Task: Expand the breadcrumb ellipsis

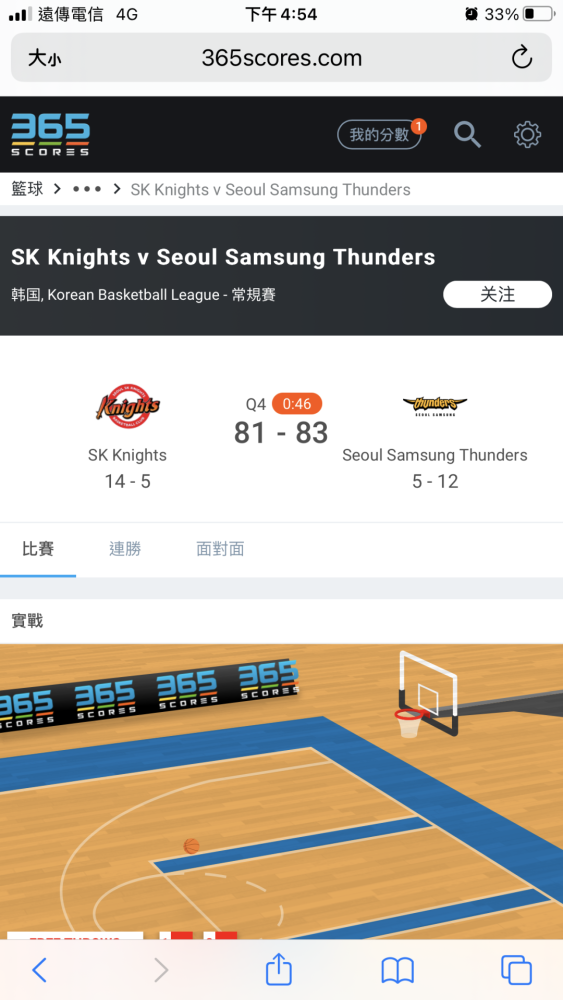Action: 87,189
